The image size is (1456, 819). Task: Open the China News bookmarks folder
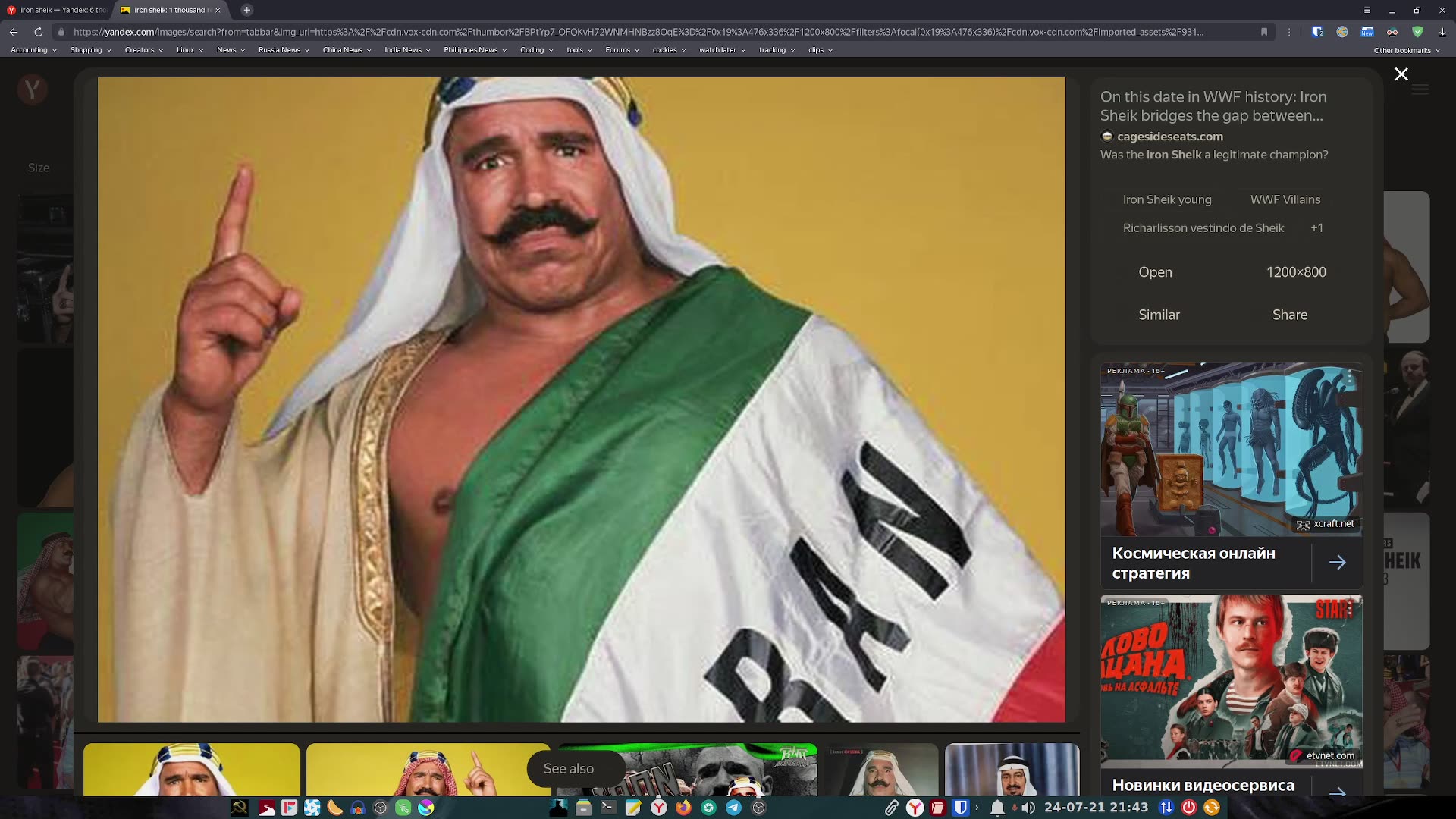pos(347,50)
